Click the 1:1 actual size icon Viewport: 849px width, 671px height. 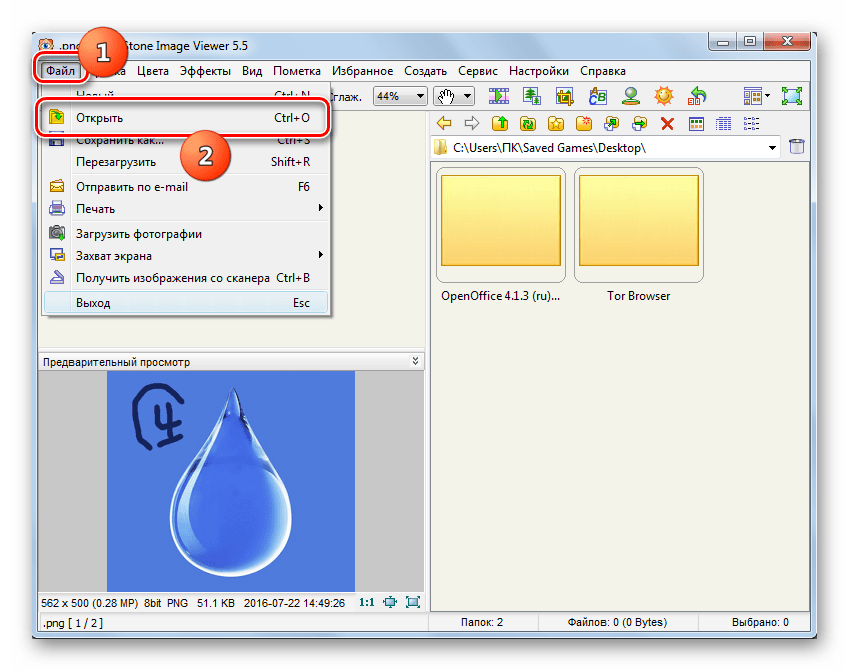tap(366, 602)
